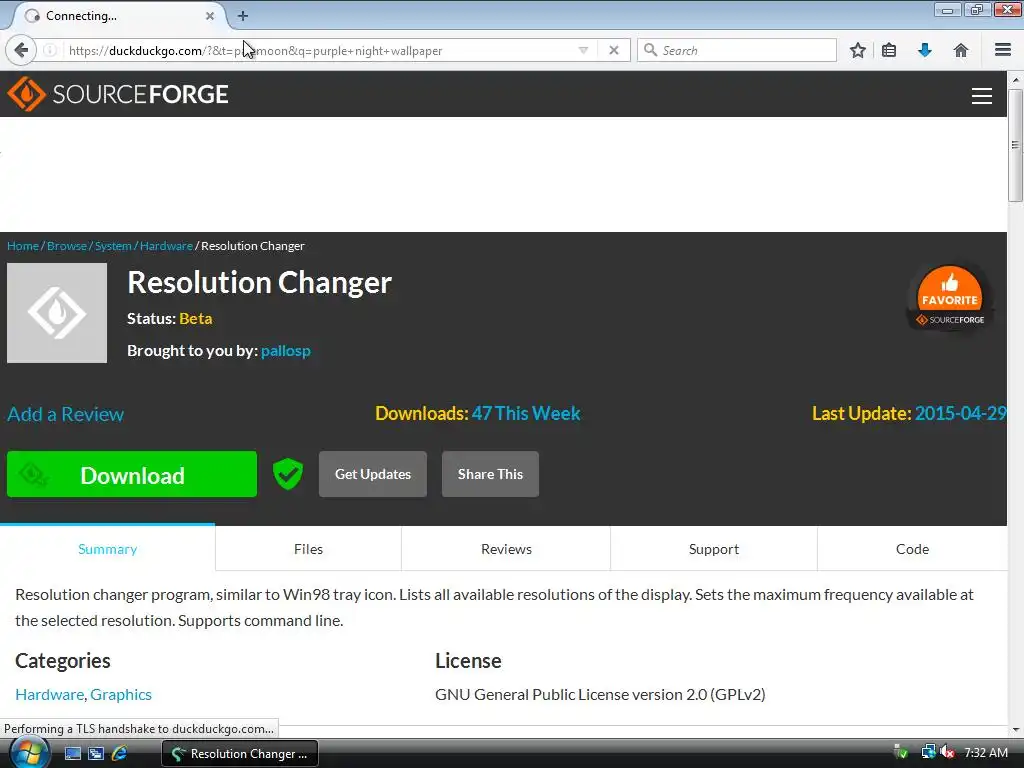Click the Favorite thumbs-up badge
This screenshot has width=1024, height=768.
click(x=950, y=296)
